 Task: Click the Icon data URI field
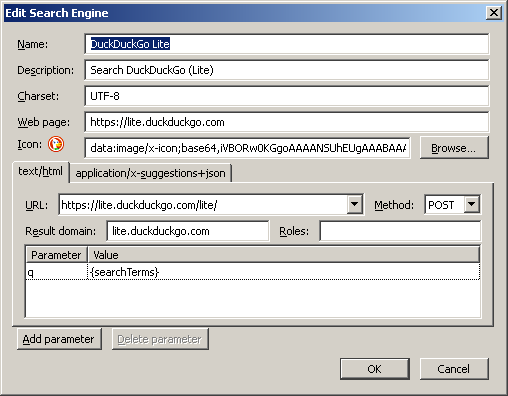click(x=247, y=148)
